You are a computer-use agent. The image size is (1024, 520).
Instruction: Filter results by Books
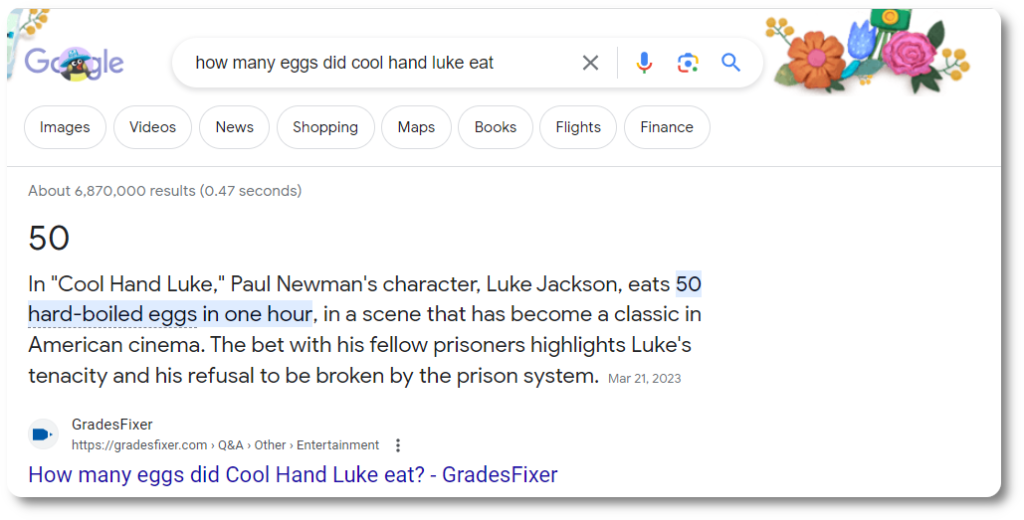tap(495, 127)
